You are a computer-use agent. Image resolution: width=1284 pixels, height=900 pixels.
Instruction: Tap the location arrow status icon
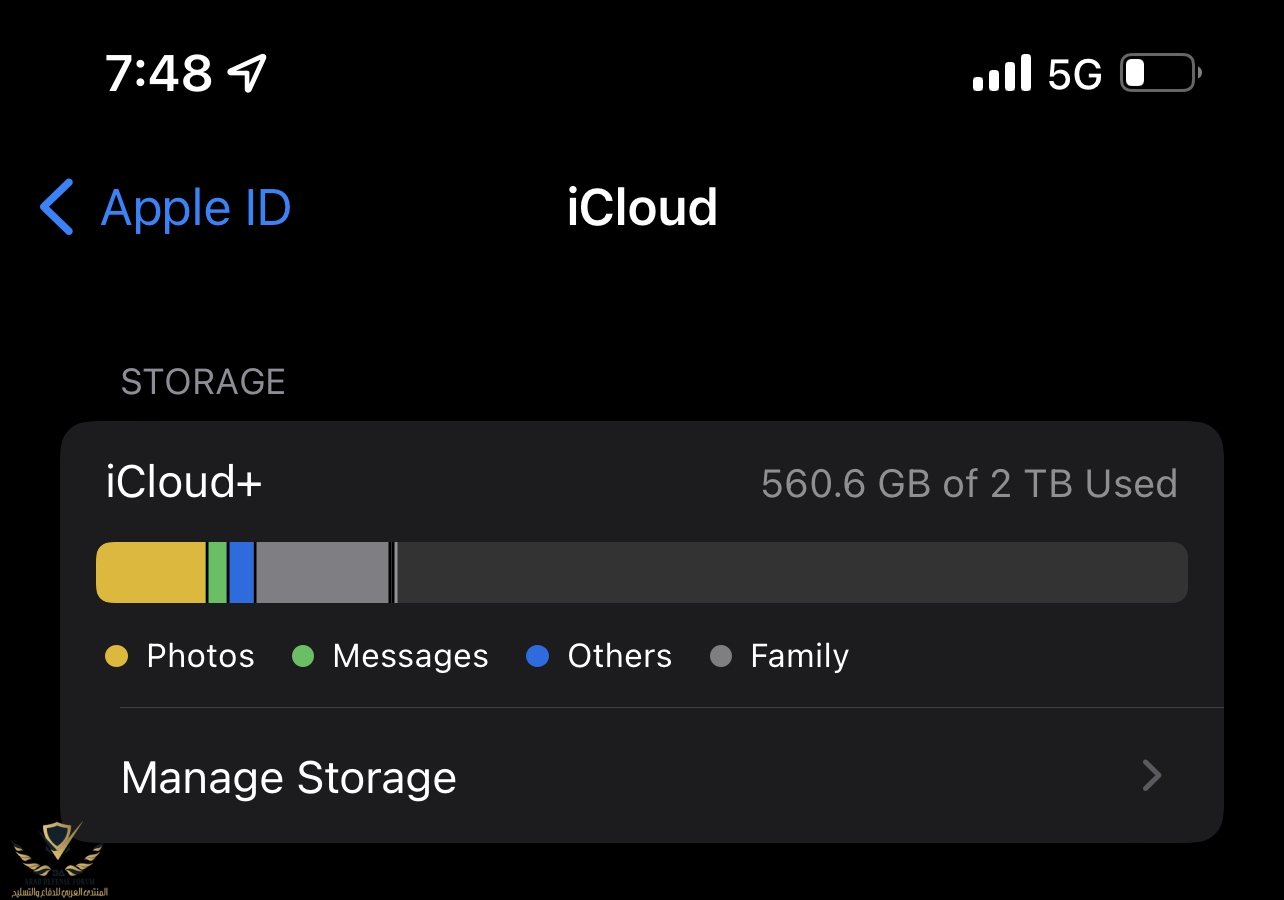coord(247,73)
